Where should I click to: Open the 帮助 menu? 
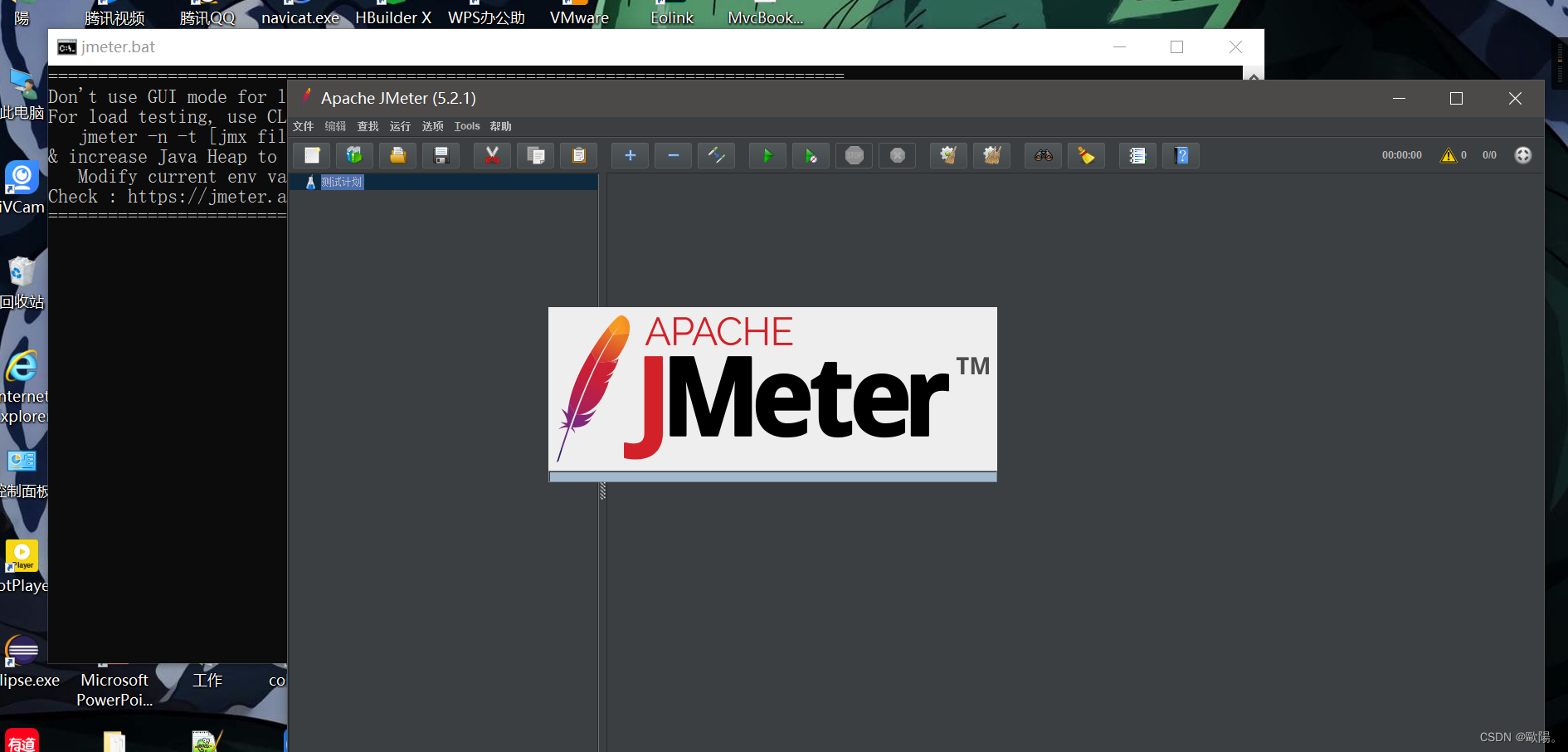[501, 126]
